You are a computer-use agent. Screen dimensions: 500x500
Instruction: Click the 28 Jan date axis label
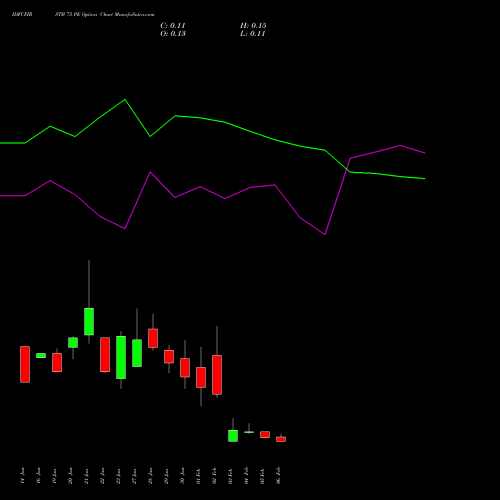point(151,476)
